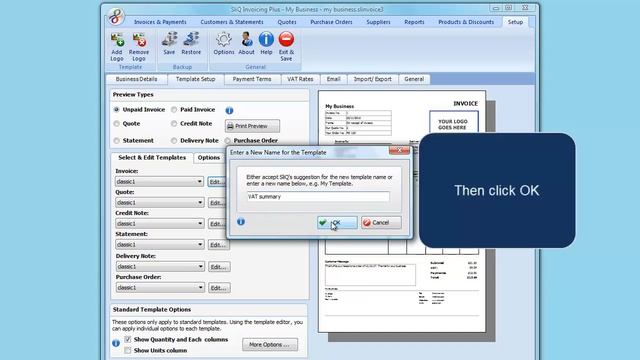The image size is (640, 360).
Task: Open the Setup ribbon tab
Action: tap(515, 22)
